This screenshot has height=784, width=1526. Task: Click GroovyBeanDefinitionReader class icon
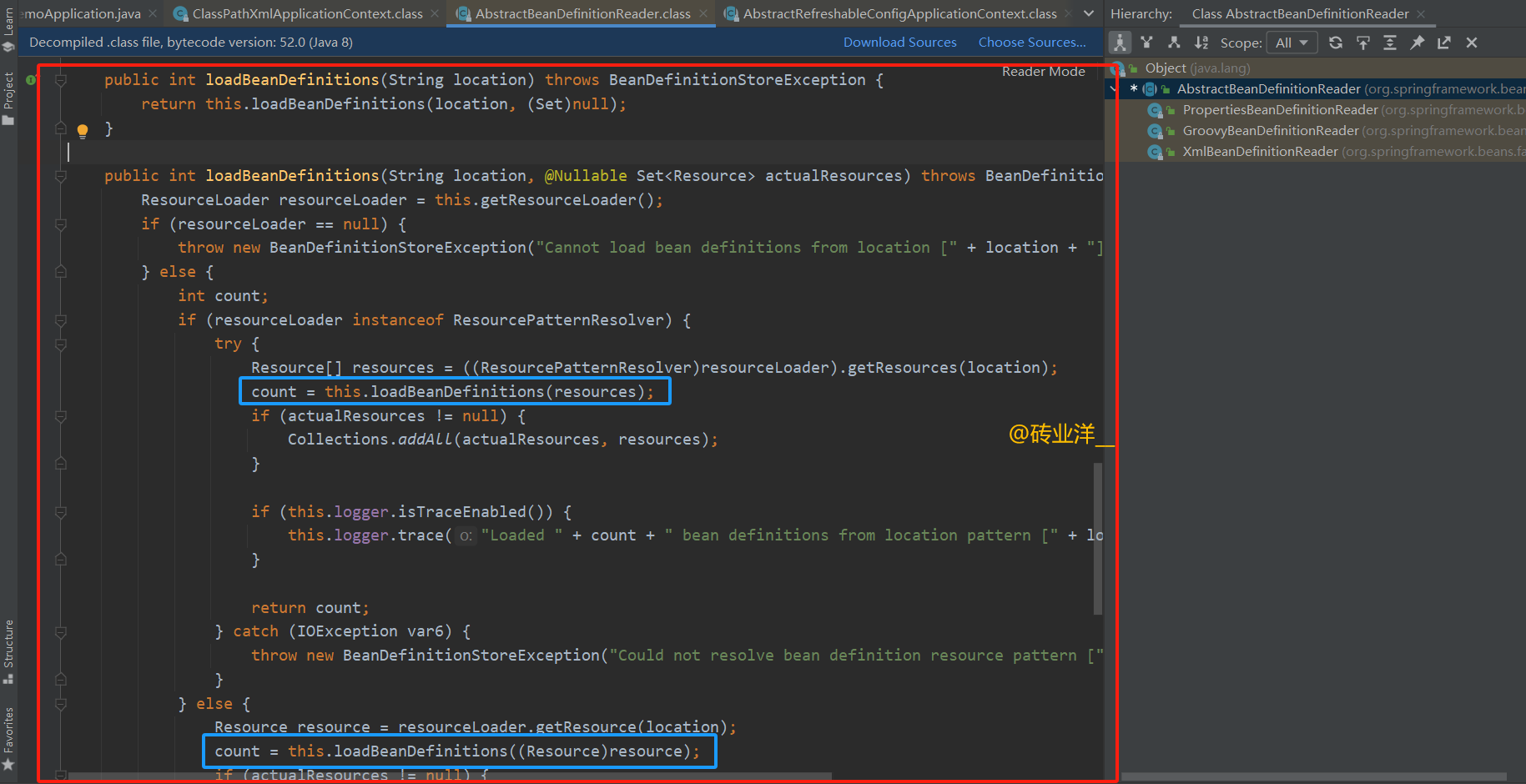click(x=1156, y=131)
